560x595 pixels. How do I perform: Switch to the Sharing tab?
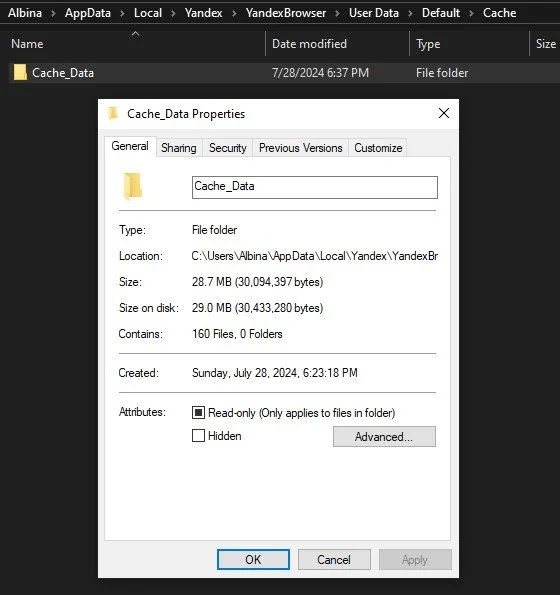(x=179, y=148)
